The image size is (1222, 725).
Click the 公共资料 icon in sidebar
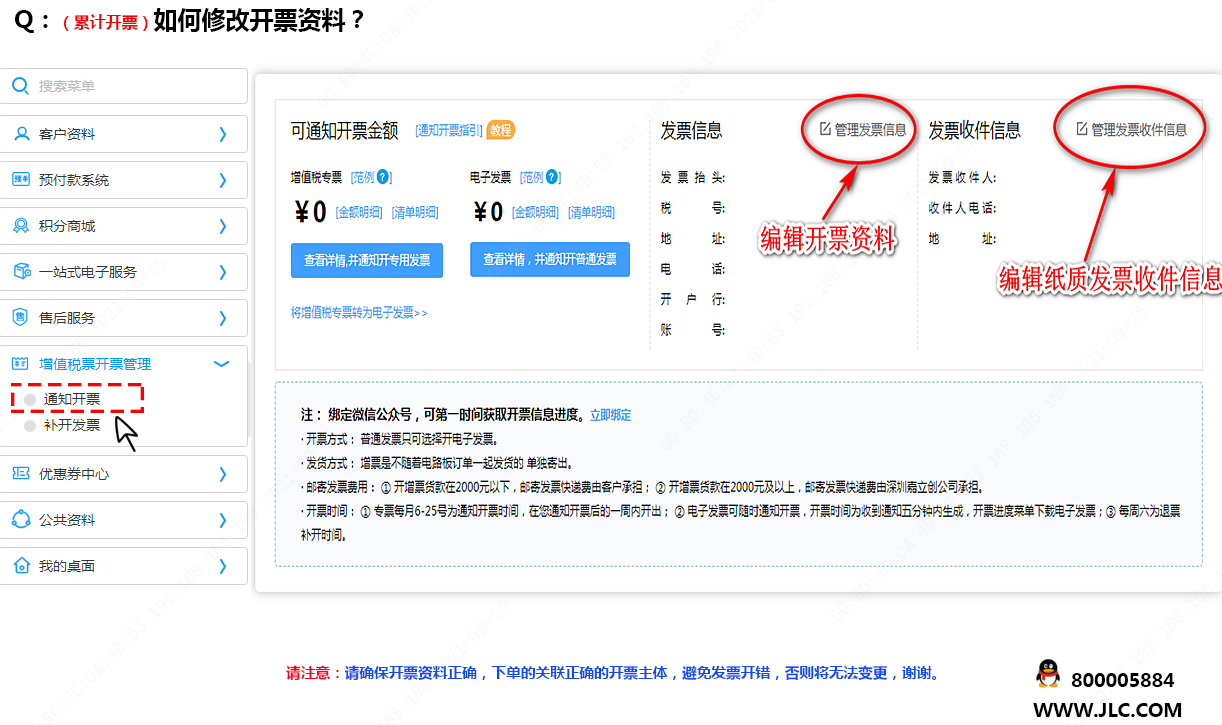click(x=21, y=520)
